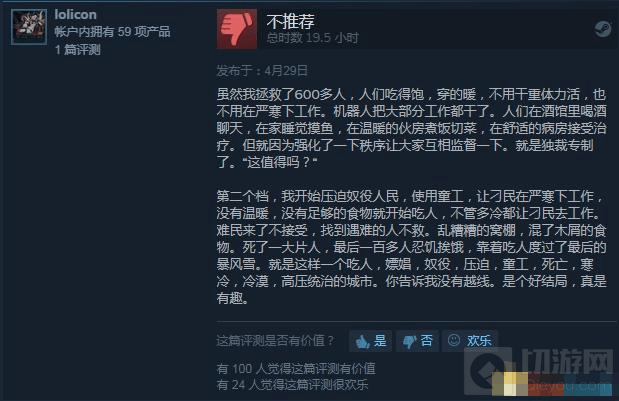
Task: Open the 1 篇评测 reviews link
Action: 77,50
